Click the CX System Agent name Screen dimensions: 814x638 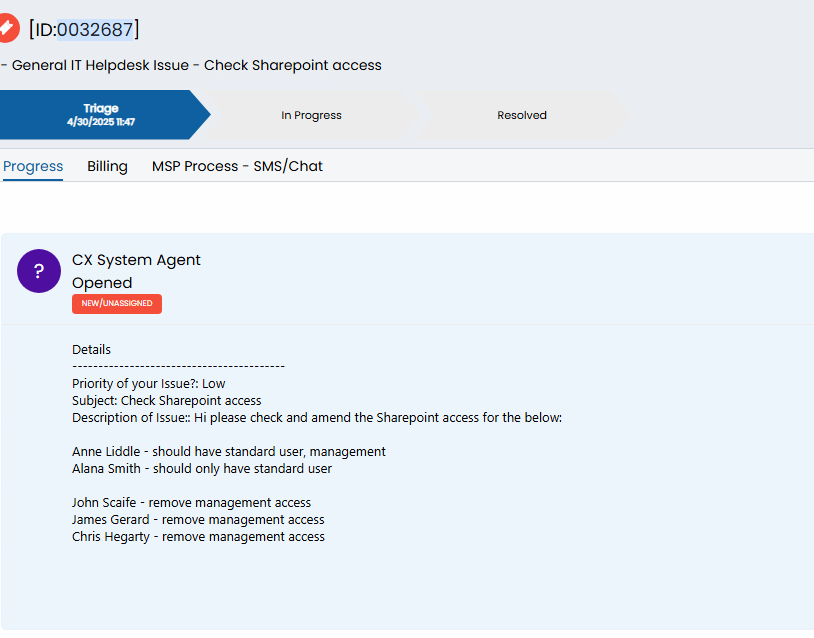tap(136, 260)
